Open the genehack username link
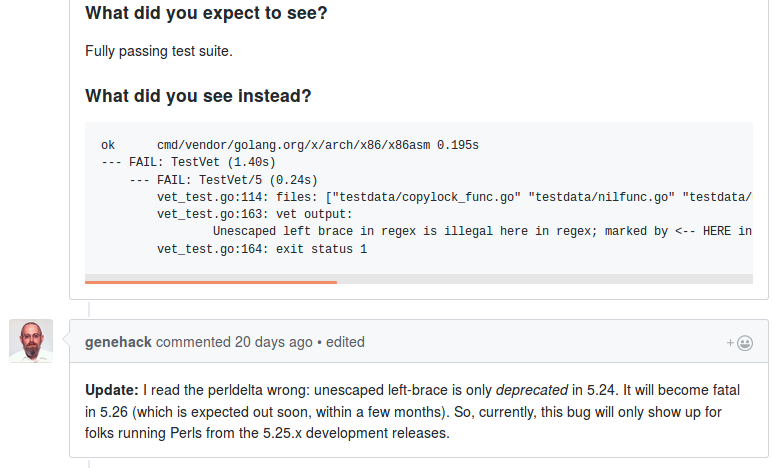 [118, 342]
